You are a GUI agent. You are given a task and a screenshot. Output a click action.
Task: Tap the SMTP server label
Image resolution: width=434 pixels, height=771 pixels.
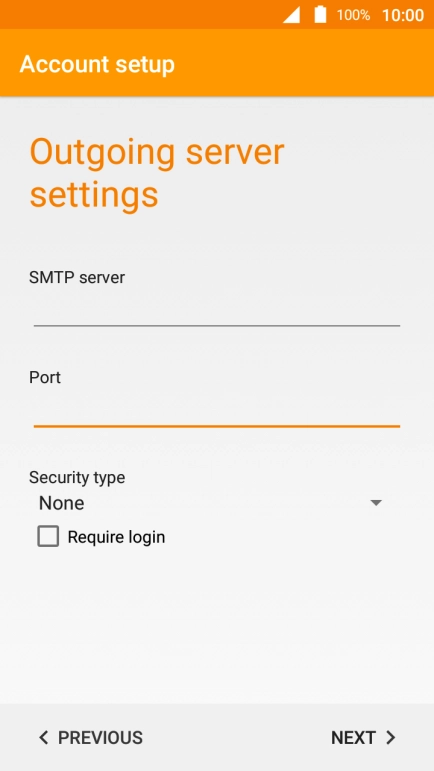click(x=77, y=277)
